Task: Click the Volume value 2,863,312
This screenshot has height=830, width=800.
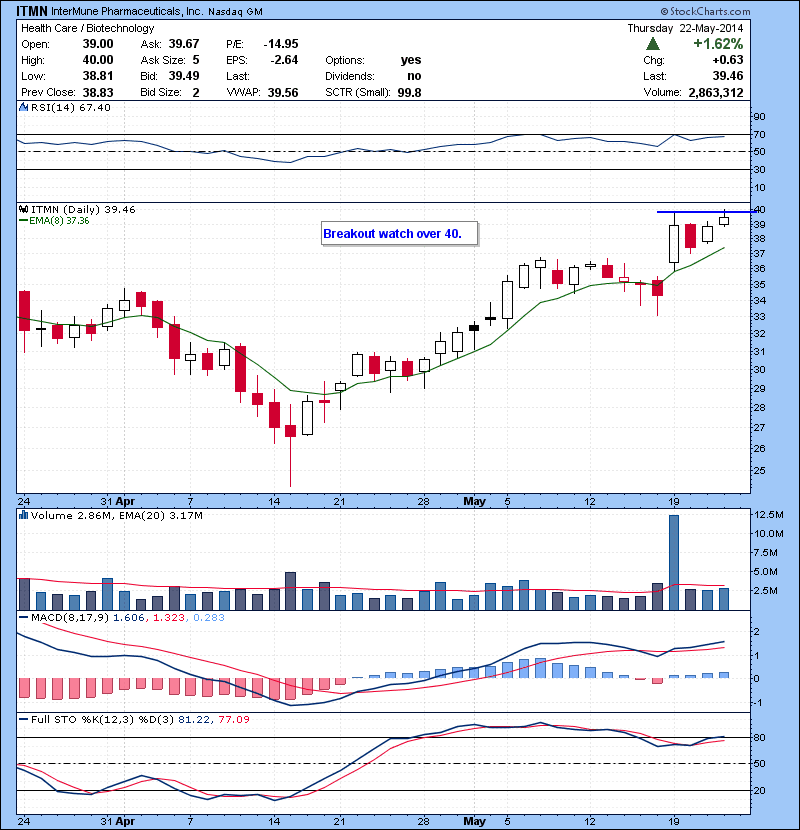Action: pos(716,93)
